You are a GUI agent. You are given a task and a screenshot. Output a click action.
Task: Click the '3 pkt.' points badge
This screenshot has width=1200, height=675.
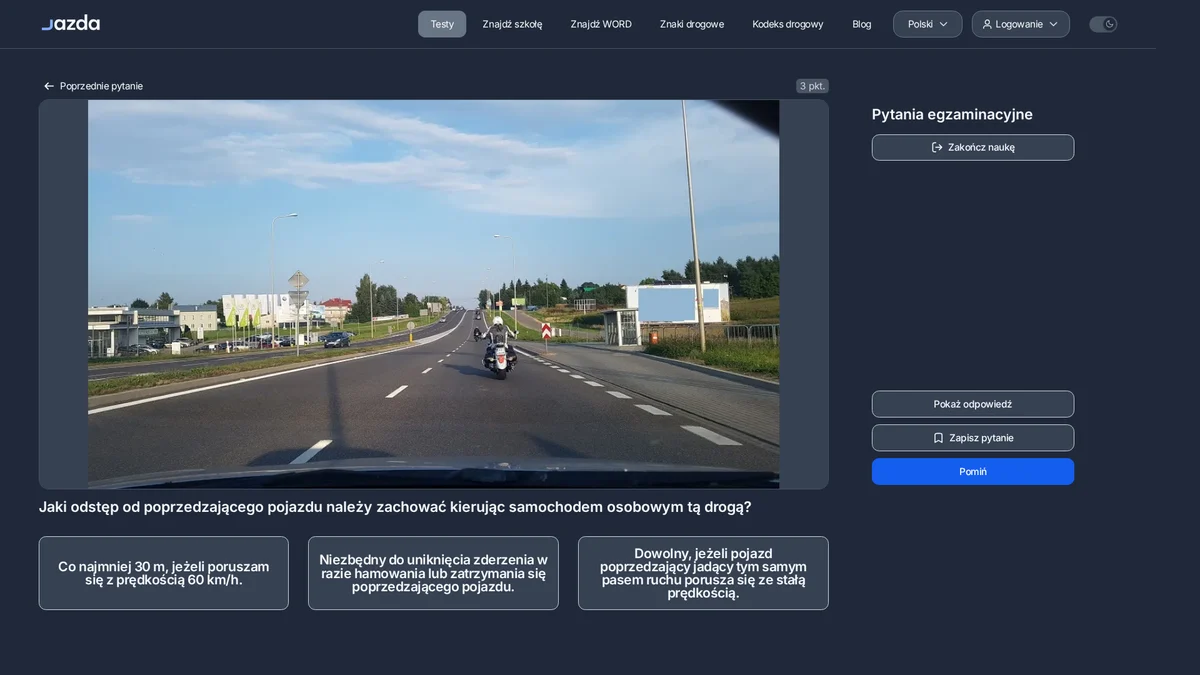tap(812, 86)
